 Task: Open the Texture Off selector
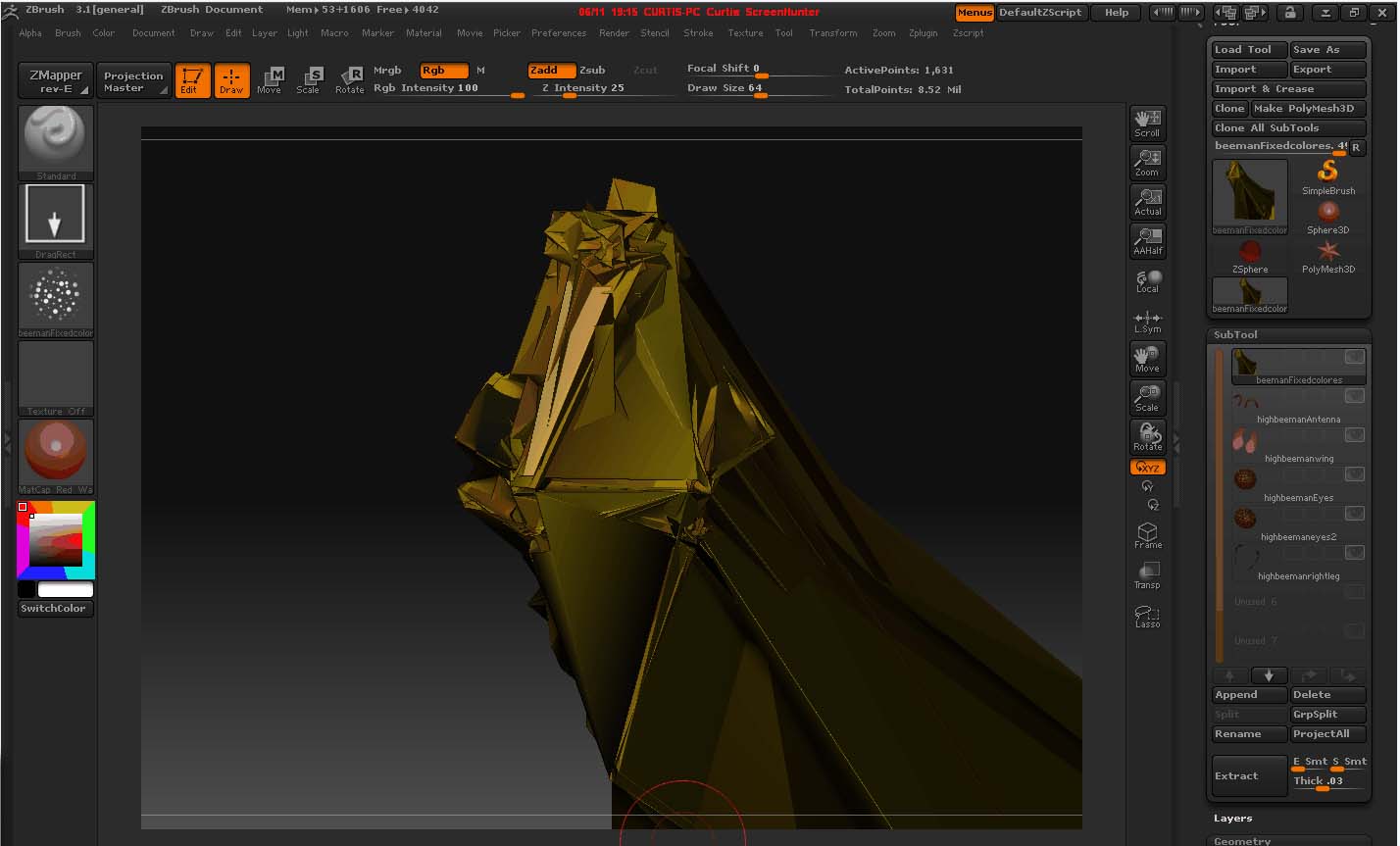[56, 378]
